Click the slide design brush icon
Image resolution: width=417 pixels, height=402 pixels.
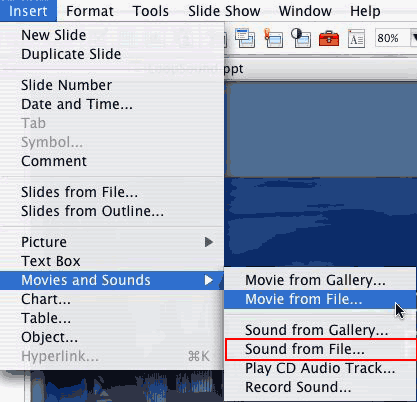click(273, 38)
